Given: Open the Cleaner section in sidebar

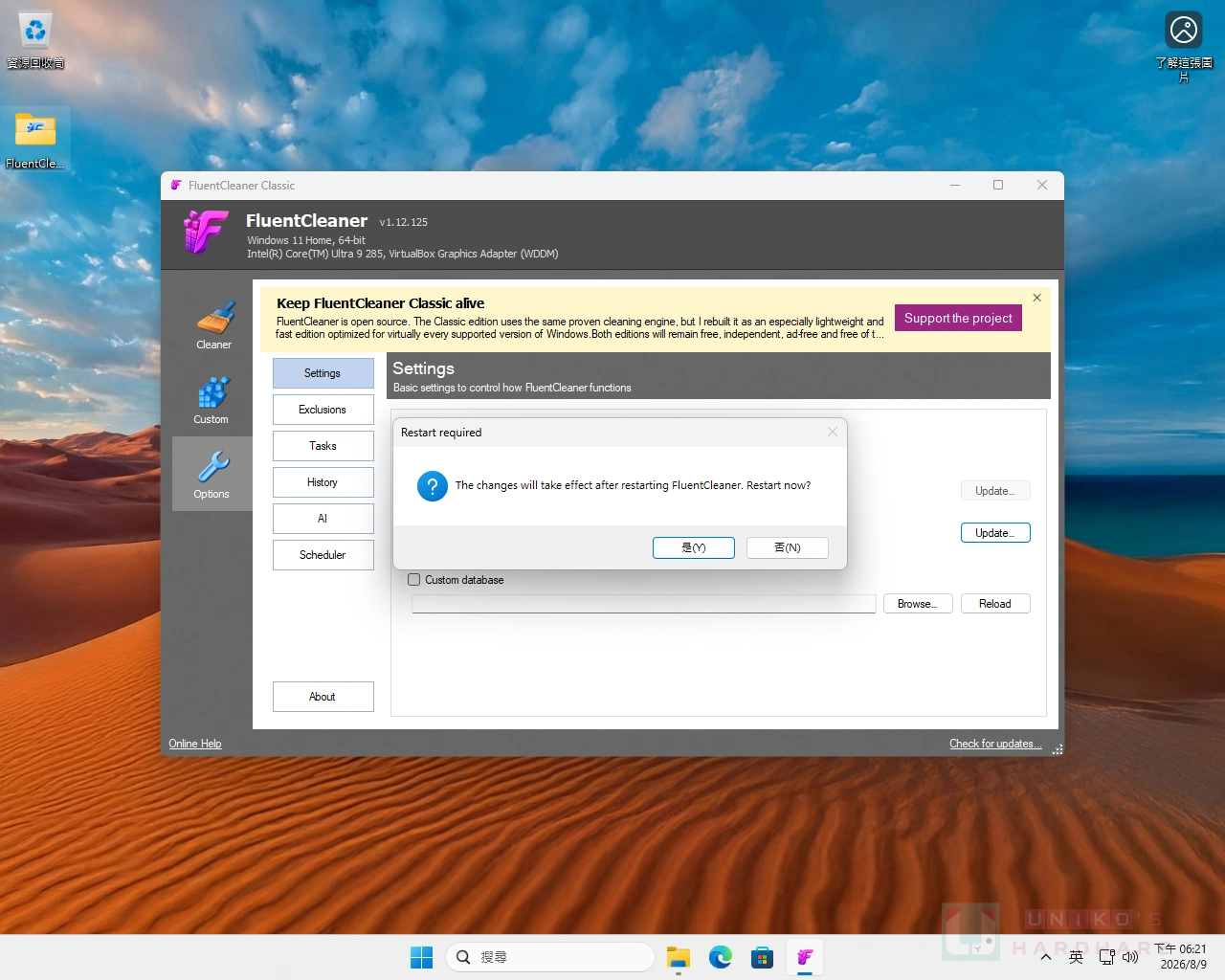Looking at the screenshot, I should [213, 325].
